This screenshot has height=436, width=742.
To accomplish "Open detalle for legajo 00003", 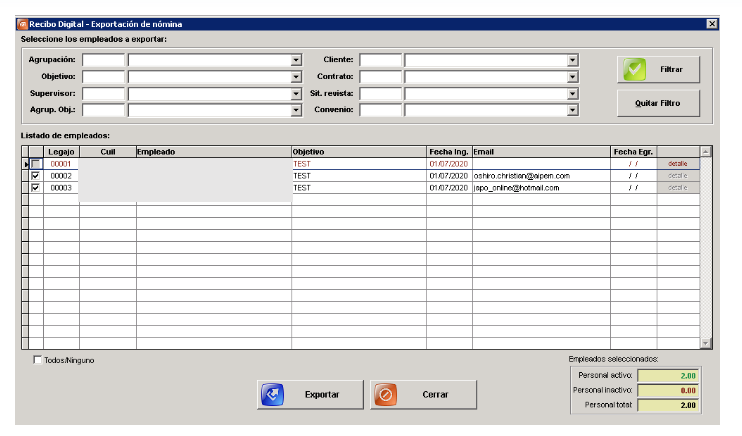I will point(678,187).
